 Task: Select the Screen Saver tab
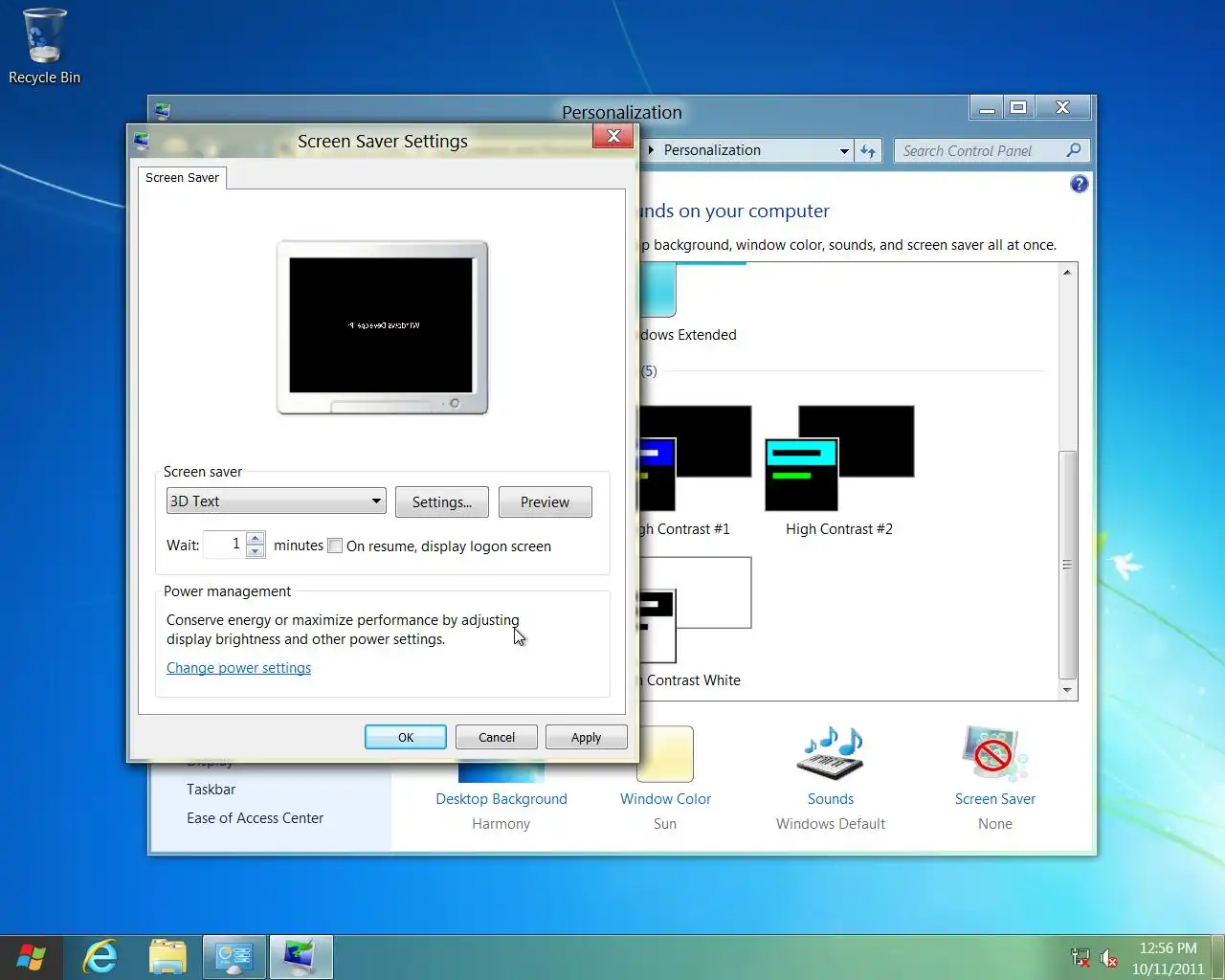point(182,177)
